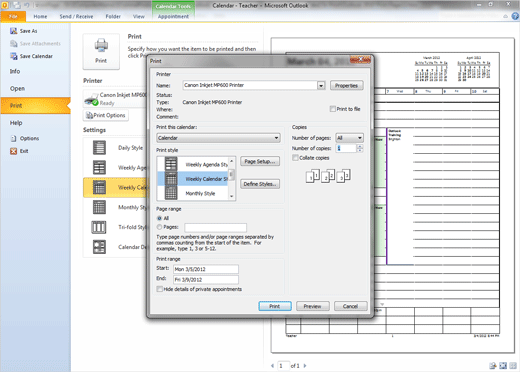Open the Appointment tab
The image size is (520, 372).
coord(173,16)
